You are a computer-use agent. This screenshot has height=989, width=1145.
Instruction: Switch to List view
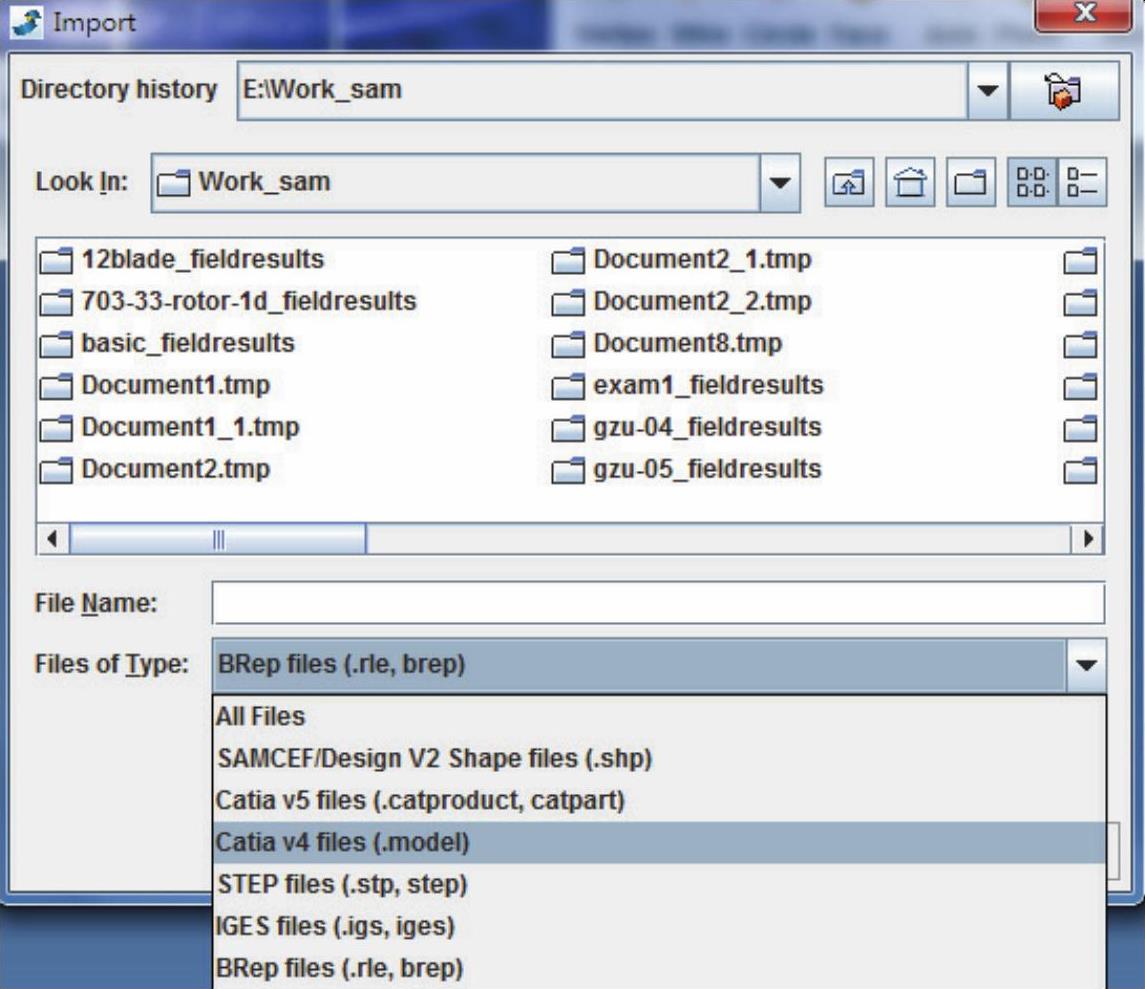[x=1031, y=183]
